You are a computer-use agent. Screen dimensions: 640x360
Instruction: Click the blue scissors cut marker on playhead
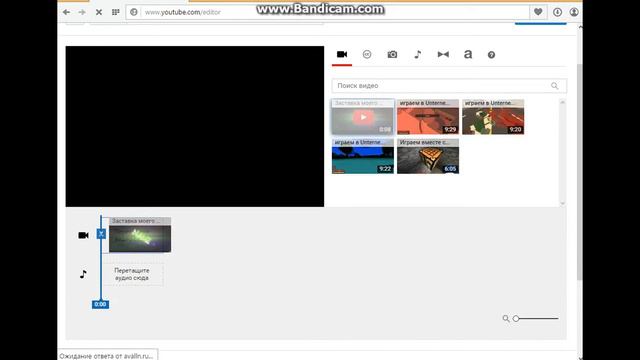[x=101, y=234]
